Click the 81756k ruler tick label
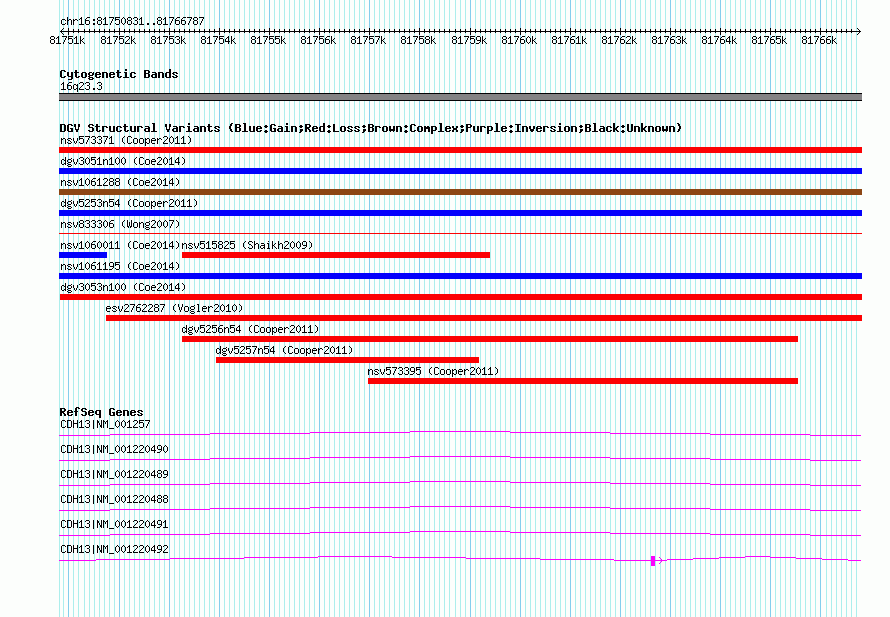Viewport: 890px width, 617px height. point(318,40)
